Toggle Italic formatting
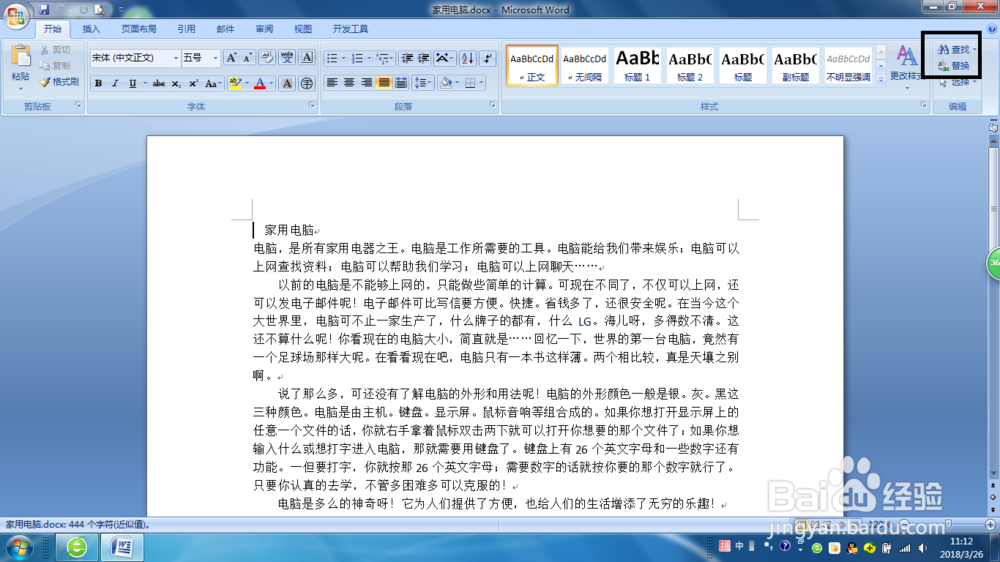The width and height of the screenshot is (1000, 562). (115, 84)
